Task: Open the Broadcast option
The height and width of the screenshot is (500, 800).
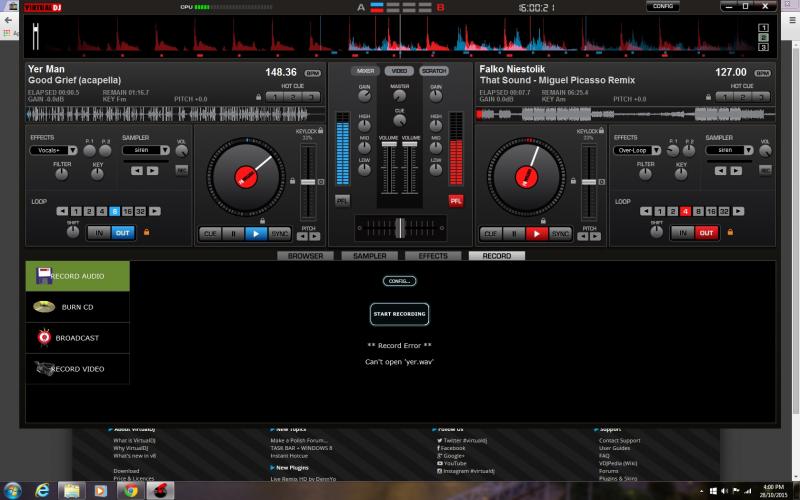Action: [78, 338]
